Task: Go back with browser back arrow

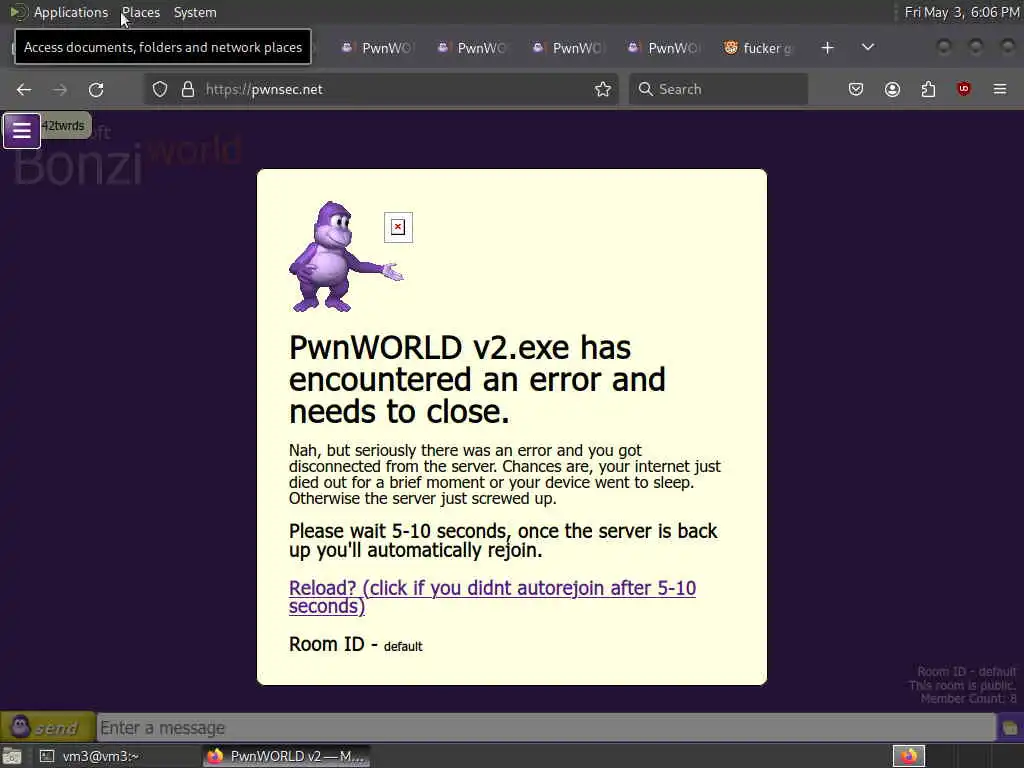Action: pos(24,89)
